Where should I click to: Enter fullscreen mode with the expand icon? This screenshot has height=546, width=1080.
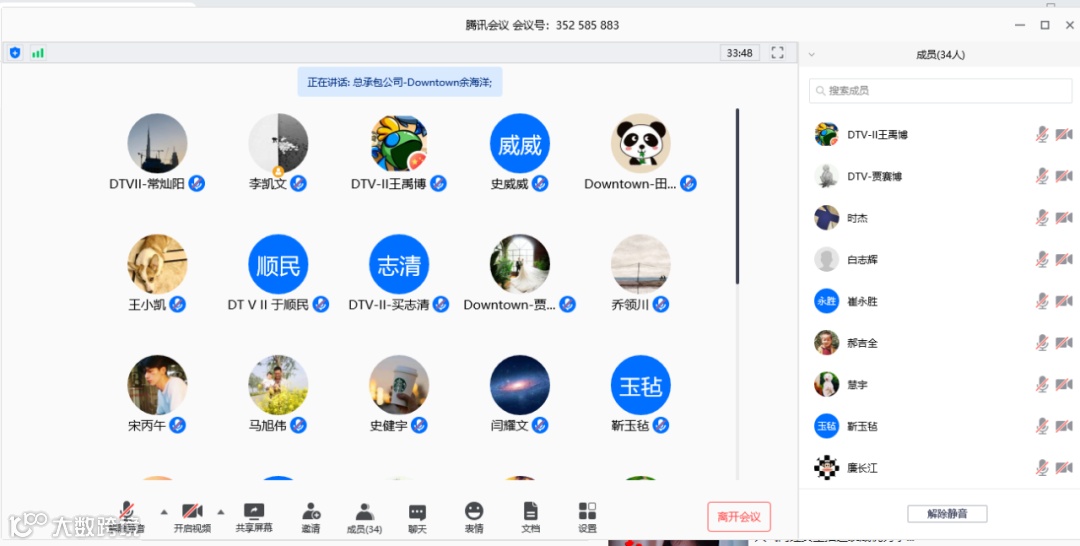[x=778, y=52]
